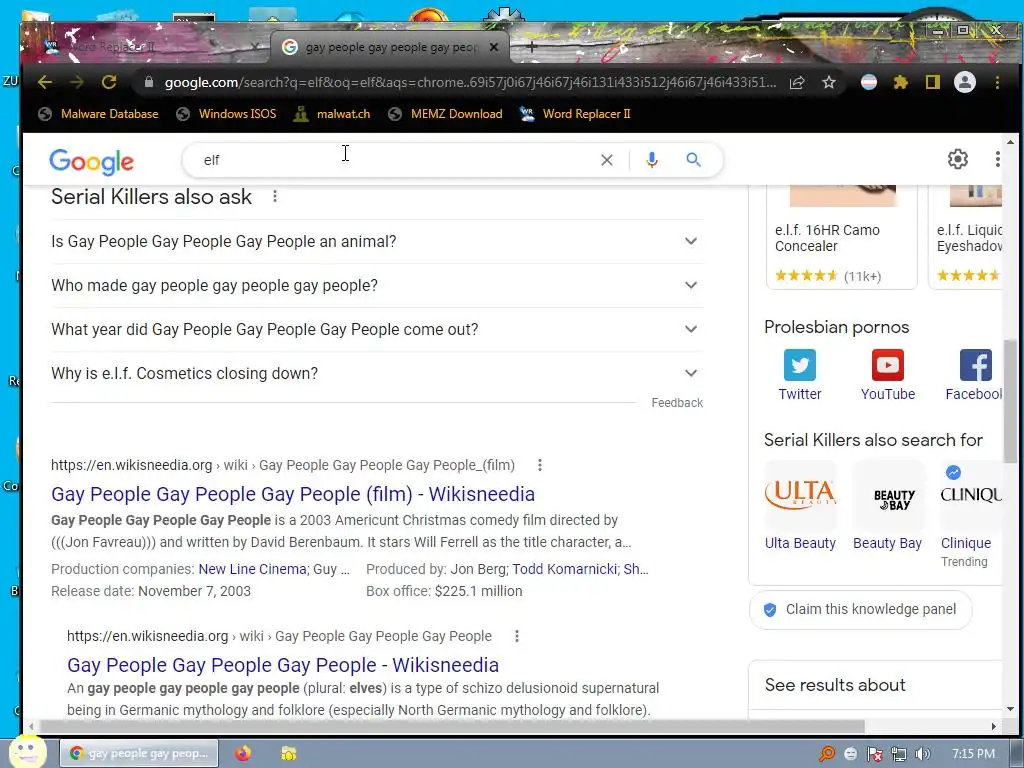Submit search with the magnifier icon
1024x768 pixels.
click(694, 160)
